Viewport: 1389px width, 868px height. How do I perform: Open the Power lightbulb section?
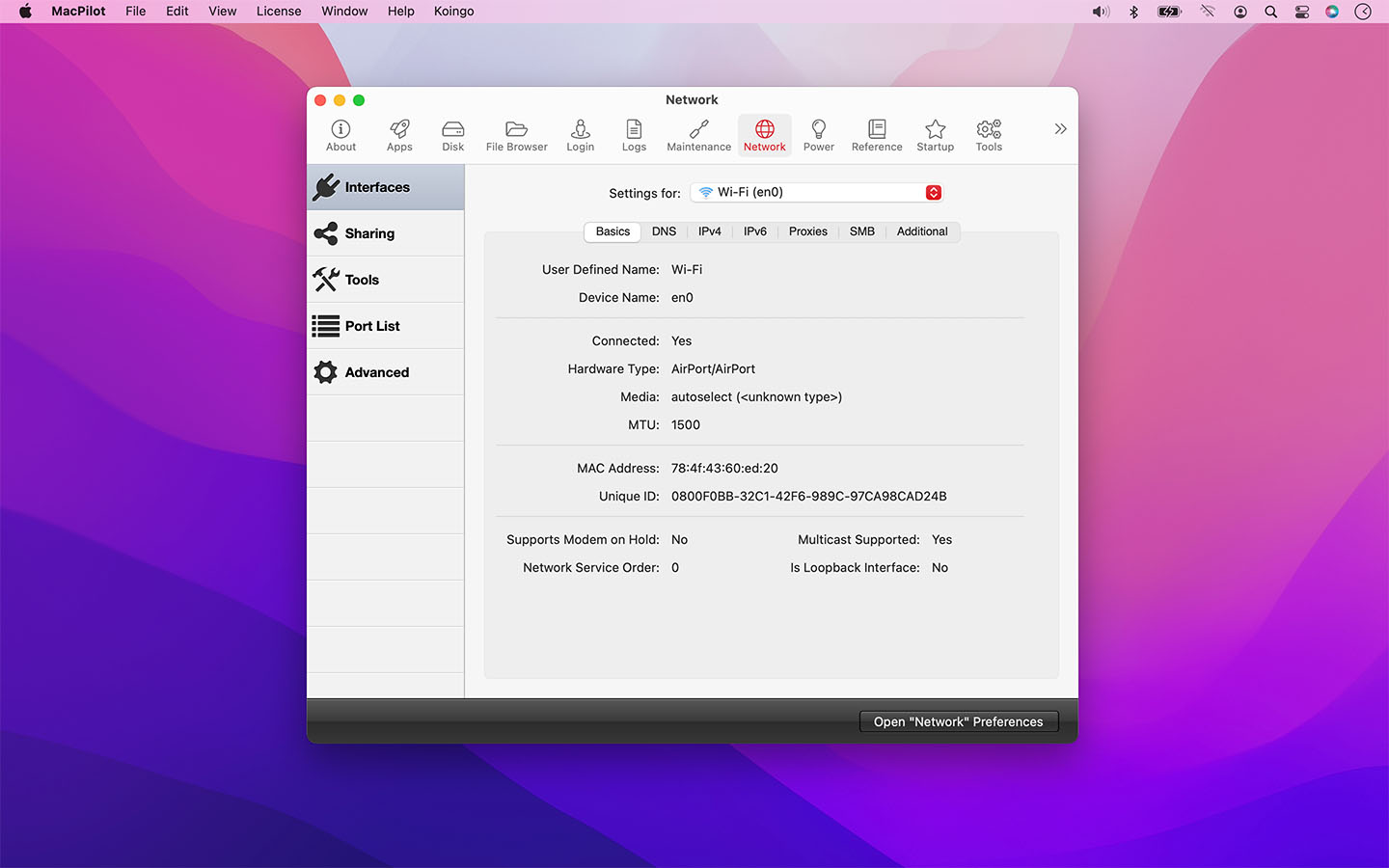pyautogui.click(x=818, y=135)
